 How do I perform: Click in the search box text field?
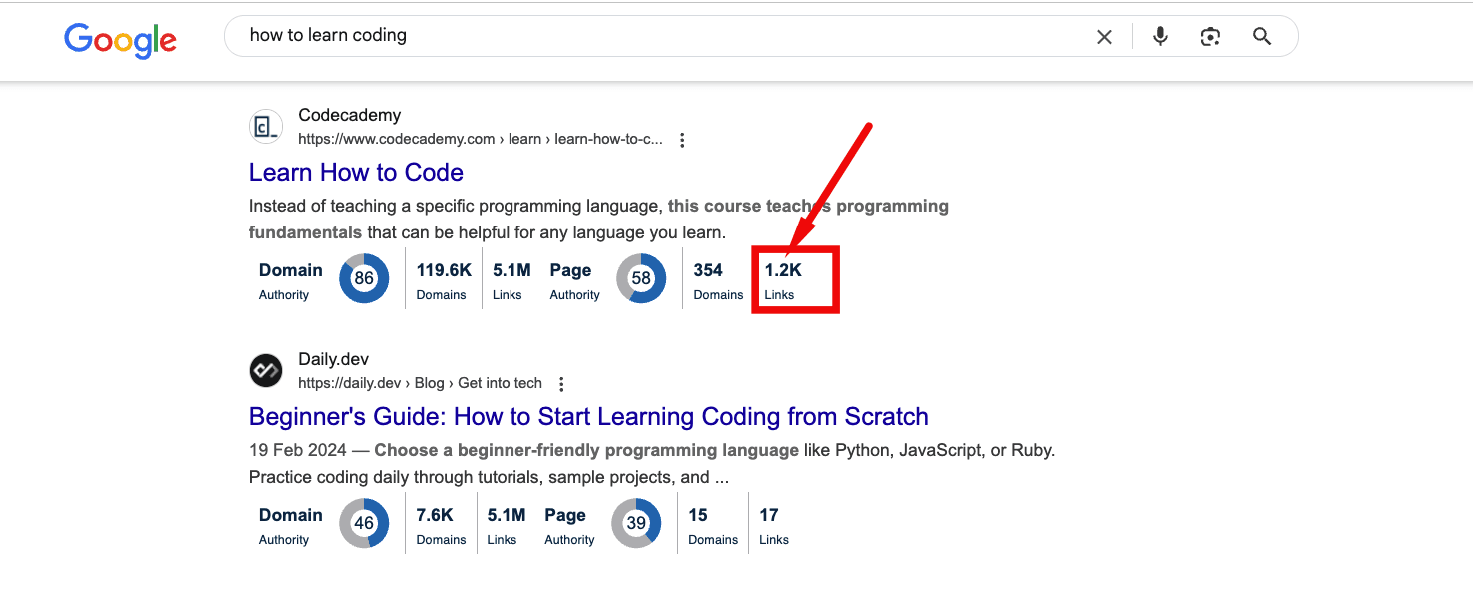pos(650,36)
